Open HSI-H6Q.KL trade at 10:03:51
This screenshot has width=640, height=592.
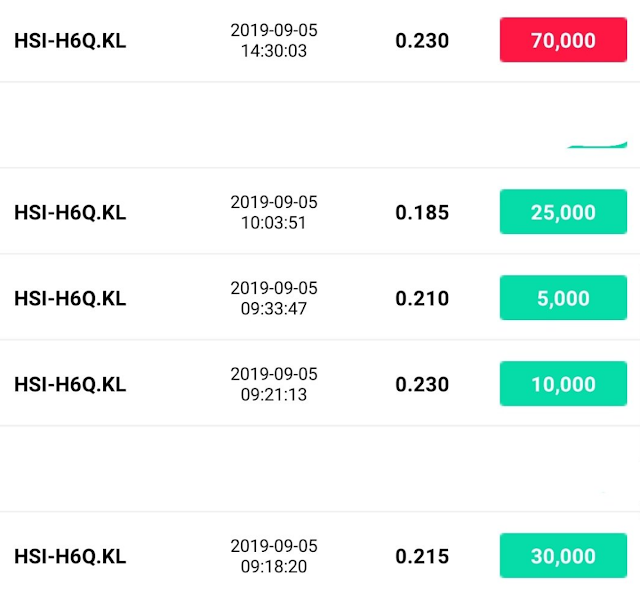click(320, 211)
